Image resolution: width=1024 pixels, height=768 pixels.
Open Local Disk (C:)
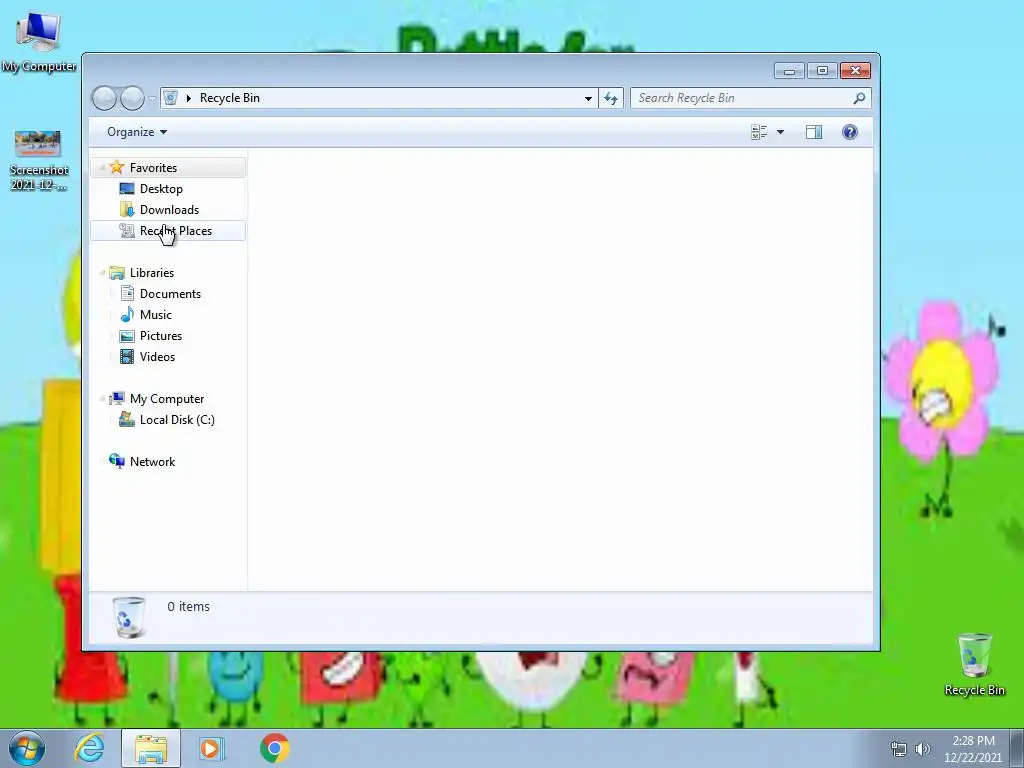[x=177, y=420]
